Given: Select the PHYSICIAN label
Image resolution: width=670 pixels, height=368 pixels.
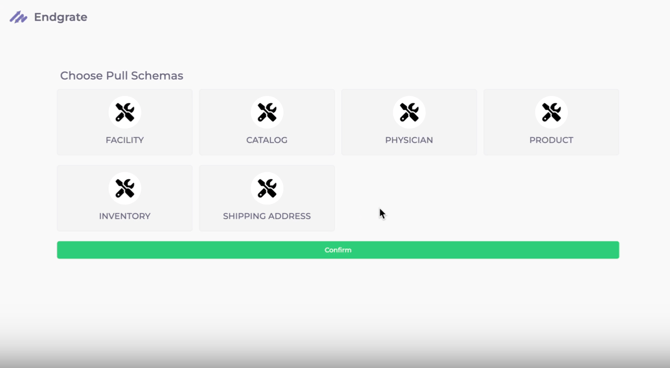Looking at the screenshot, I should coord(409,140).
